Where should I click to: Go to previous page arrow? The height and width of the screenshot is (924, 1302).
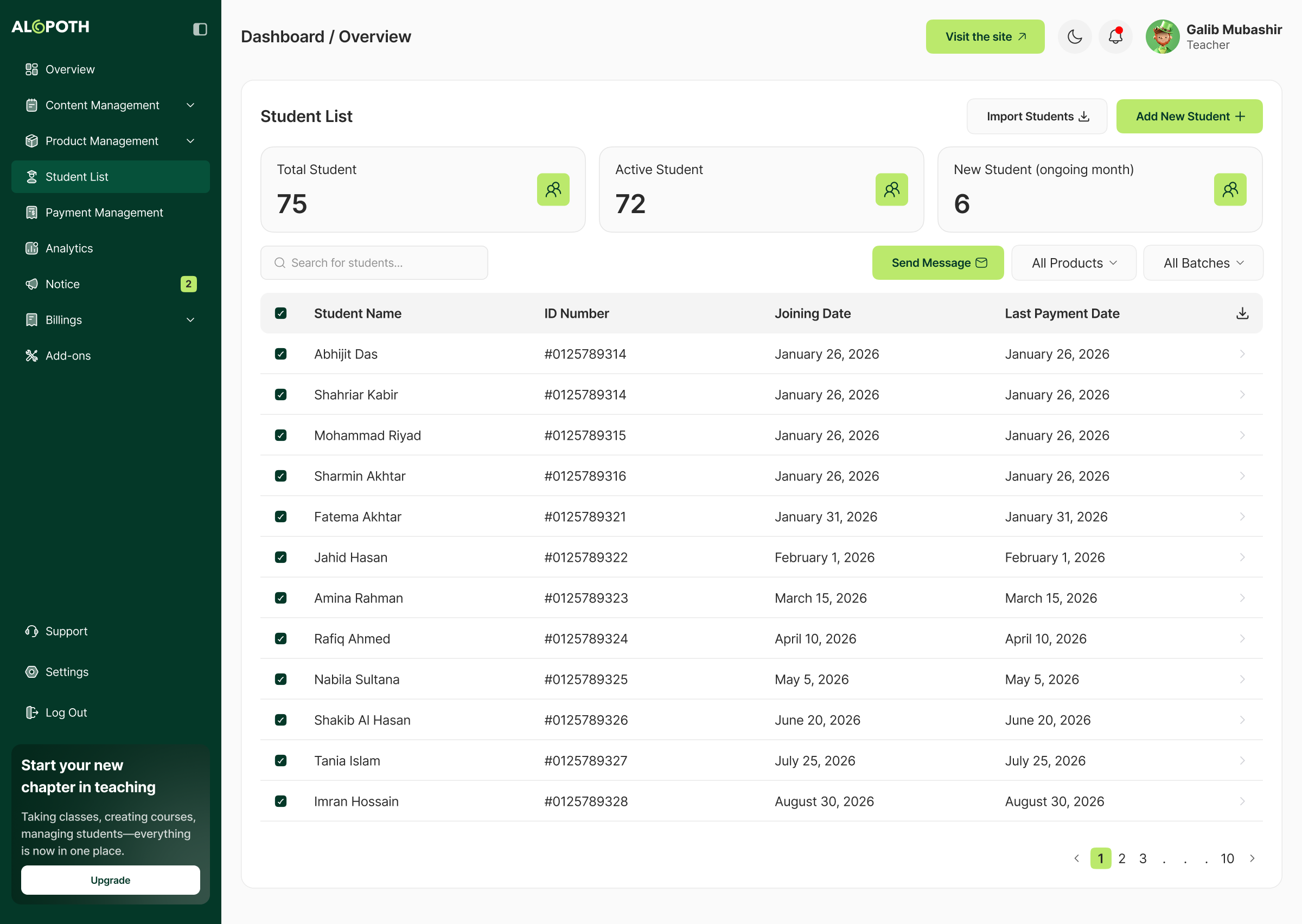(1077, 858)
